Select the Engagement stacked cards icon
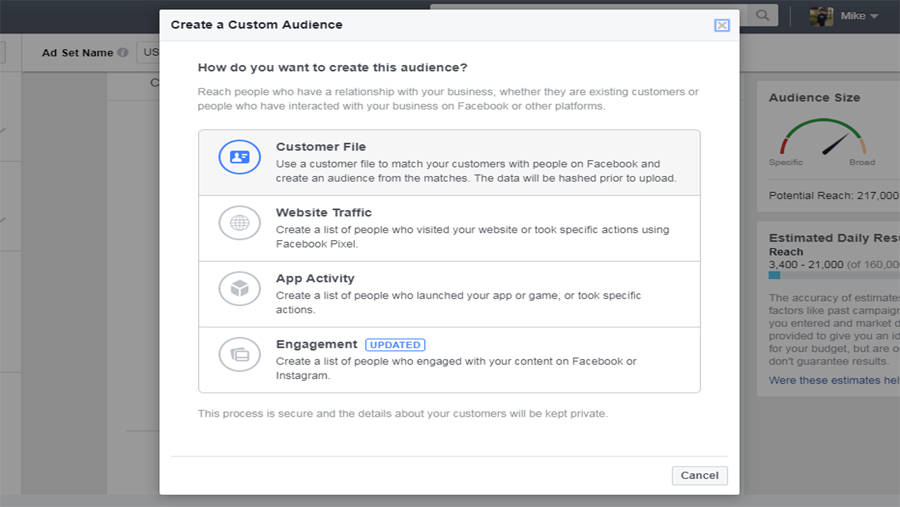Image resolution: width=900 pixels, height=507 pixels. point(239,354)
